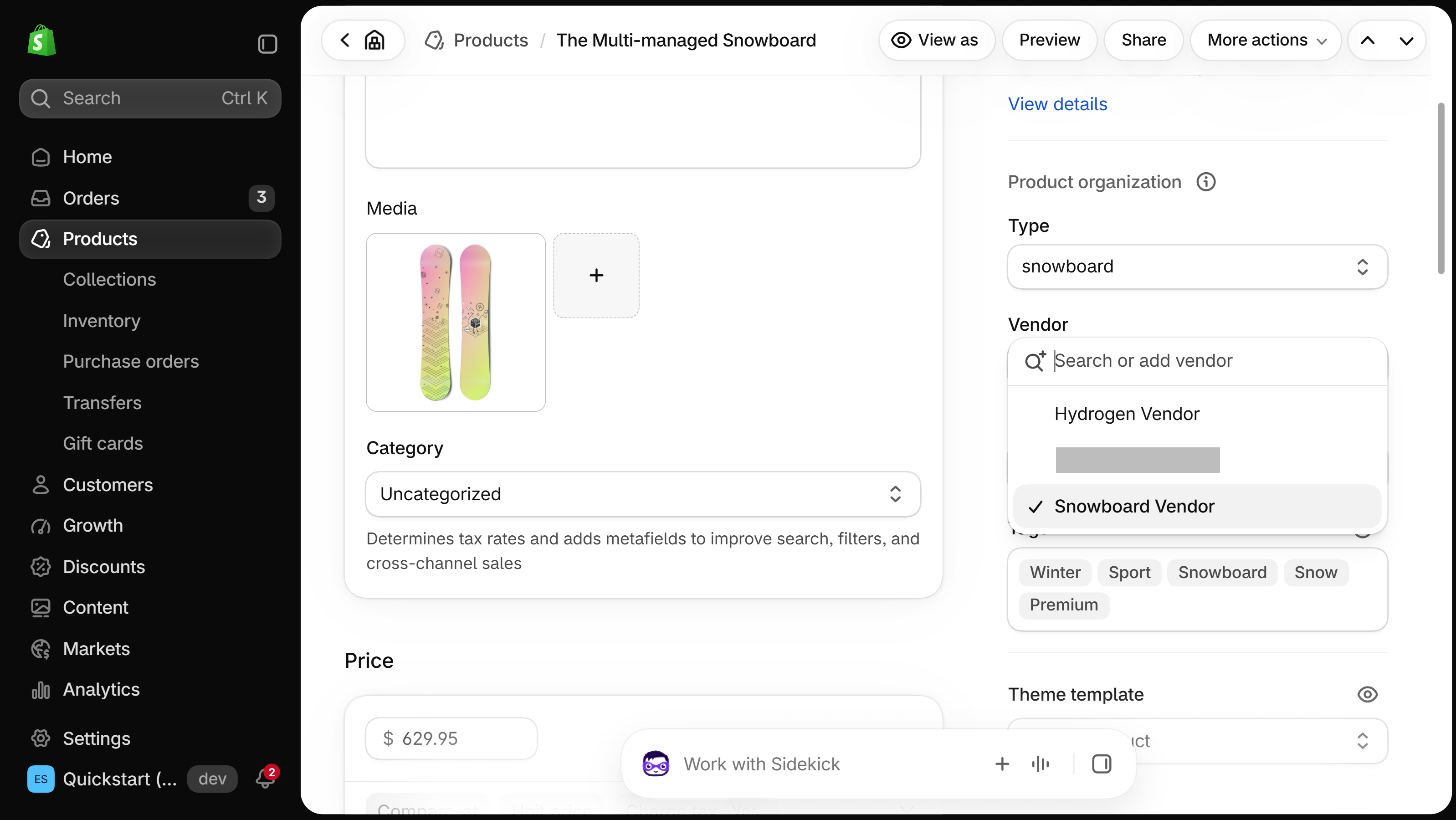This screenshot has height=820, width=1456.
Task: Go to Inventory in the sidebar
Action: pyautogui.click(x=101, y=320)
